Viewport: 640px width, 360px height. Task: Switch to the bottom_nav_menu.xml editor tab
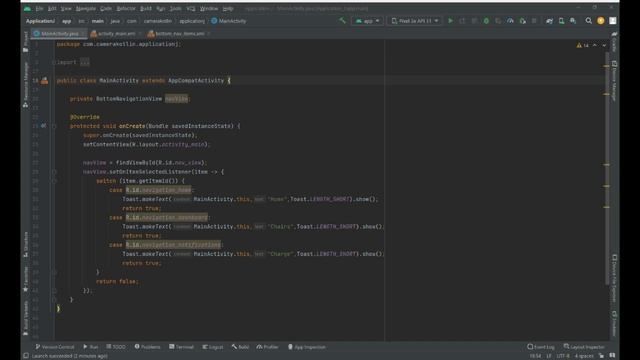pyautogui.click(x=179, y=33)
